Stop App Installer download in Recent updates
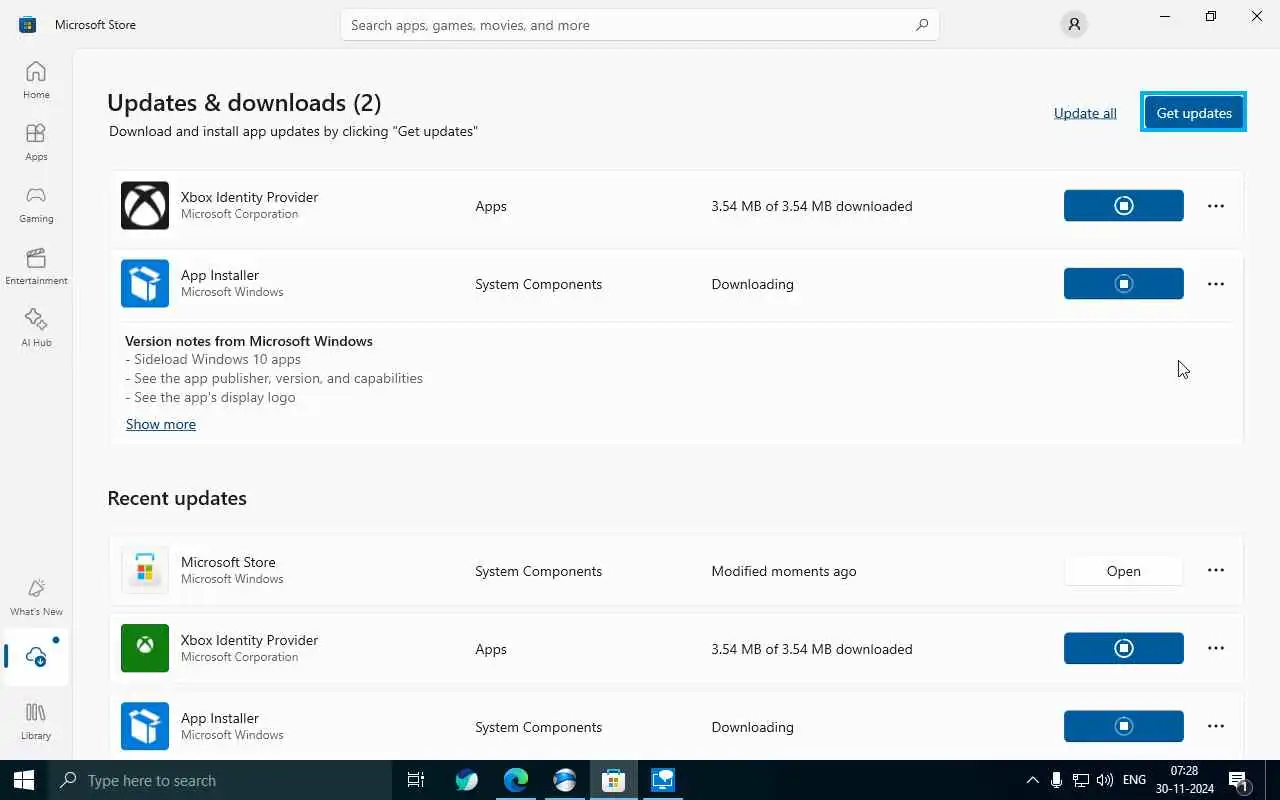 [x=1124, y=727]
